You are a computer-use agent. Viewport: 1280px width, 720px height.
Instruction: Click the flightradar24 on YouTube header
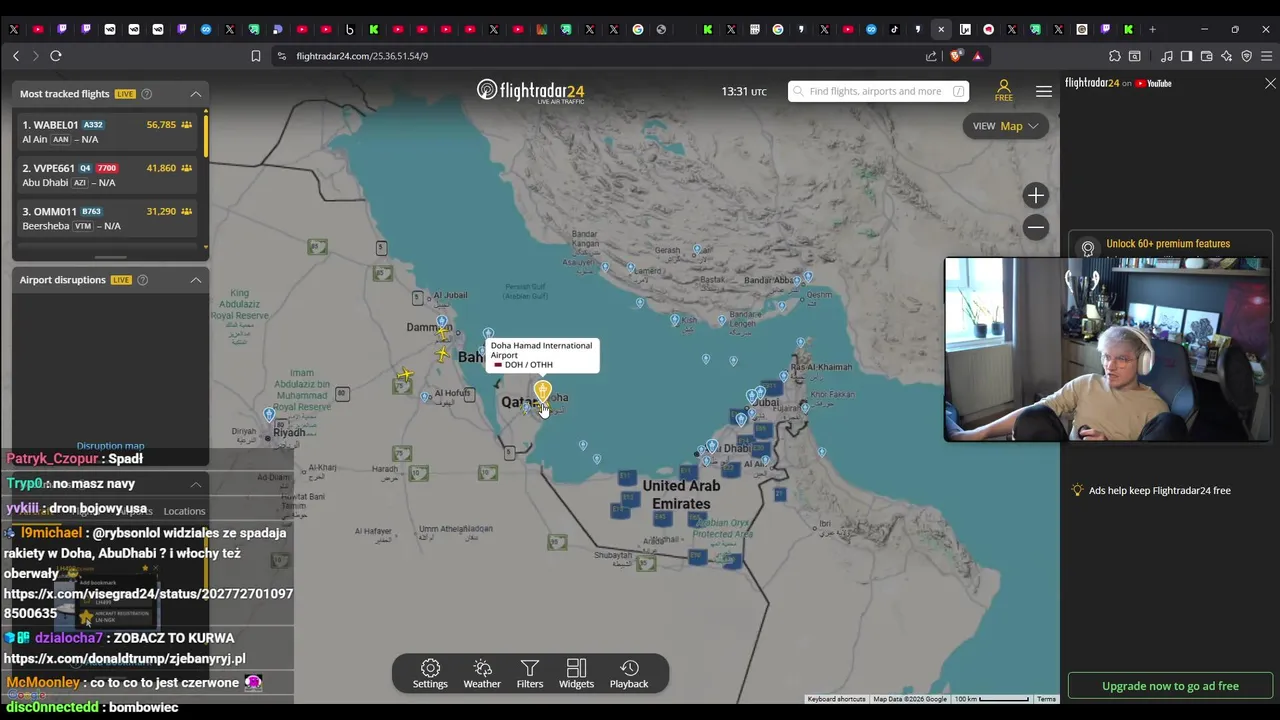click(1118, 83)
